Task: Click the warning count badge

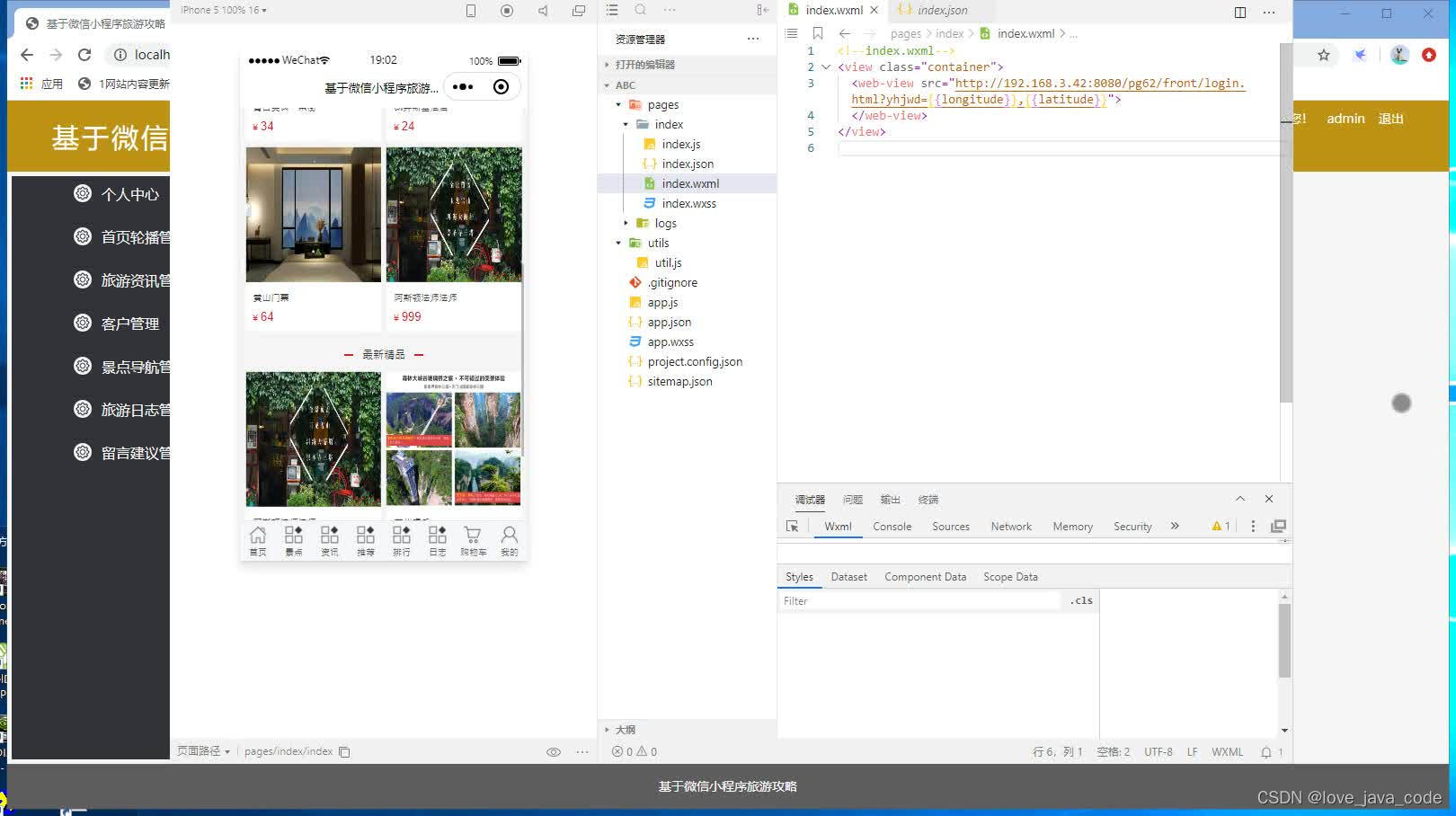Action: pos(1221,527)
